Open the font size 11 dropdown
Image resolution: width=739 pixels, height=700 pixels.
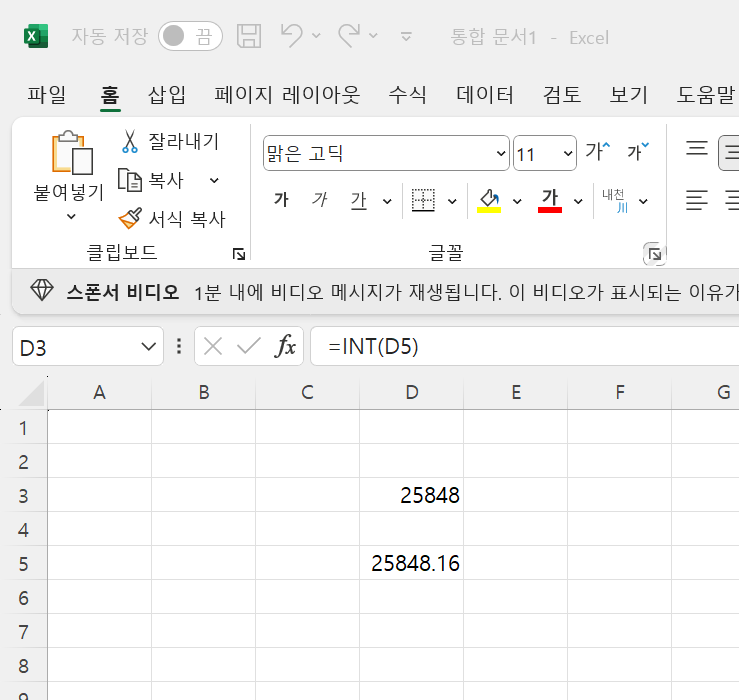coord(568,153)
